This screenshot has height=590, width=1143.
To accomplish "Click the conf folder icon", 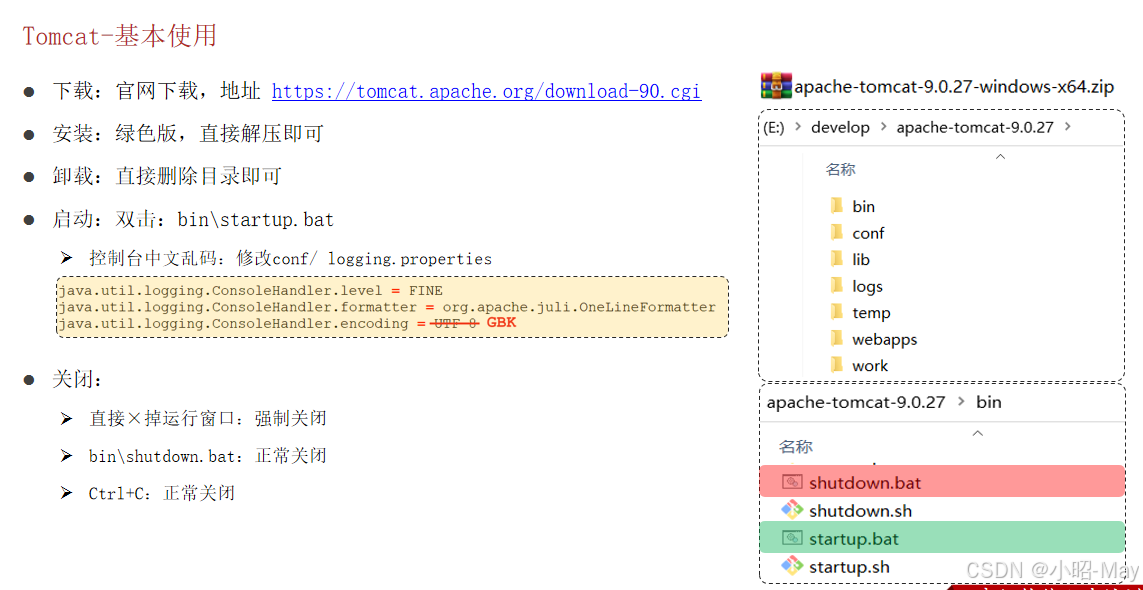I will point(837,233).
